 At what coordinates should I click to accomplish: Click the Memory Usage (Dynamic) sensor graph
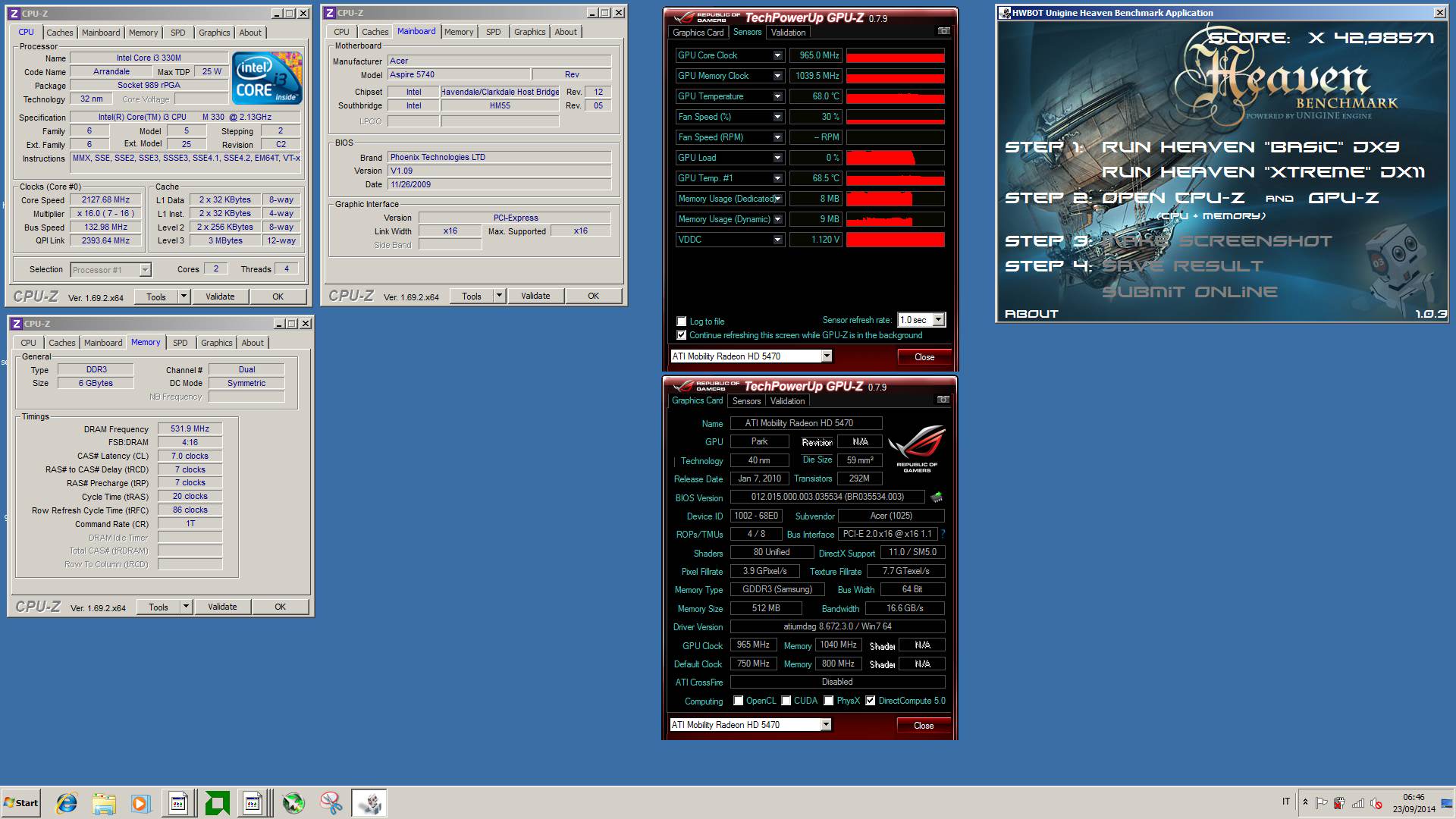(x=896, y=219)
